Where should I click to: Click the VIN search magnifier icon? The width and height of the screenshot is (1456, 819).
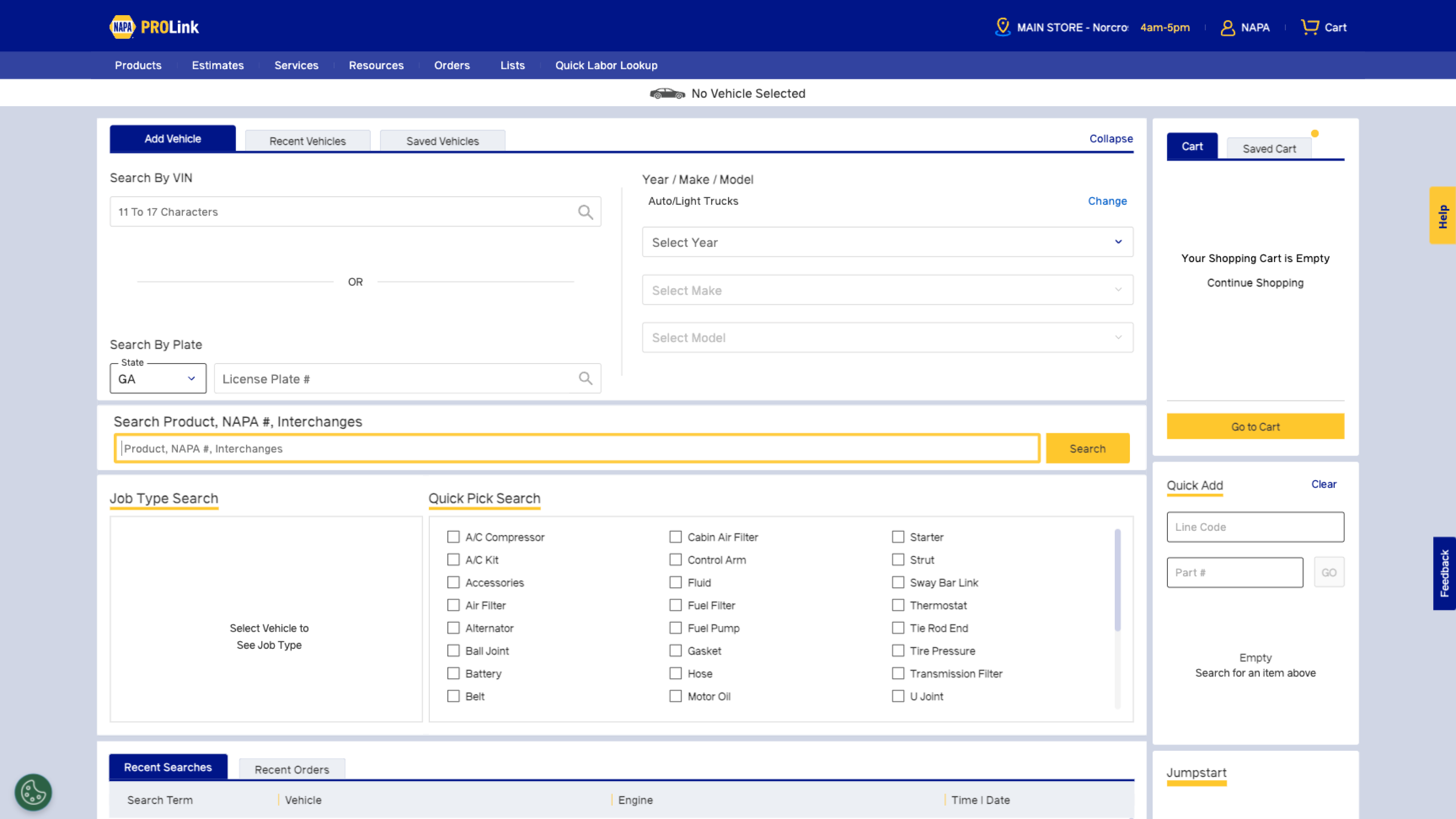pyautogui.click(x=585, y=212)
